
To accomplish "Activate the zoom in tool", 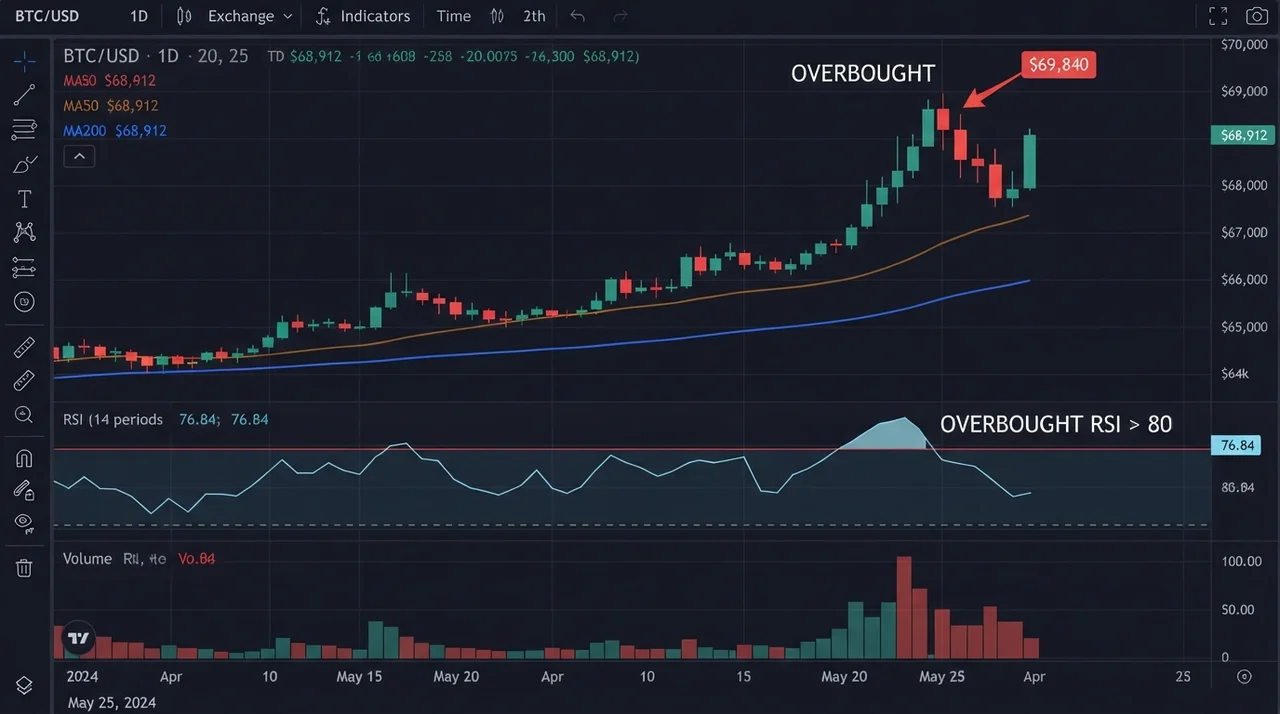I will (25, 414).
